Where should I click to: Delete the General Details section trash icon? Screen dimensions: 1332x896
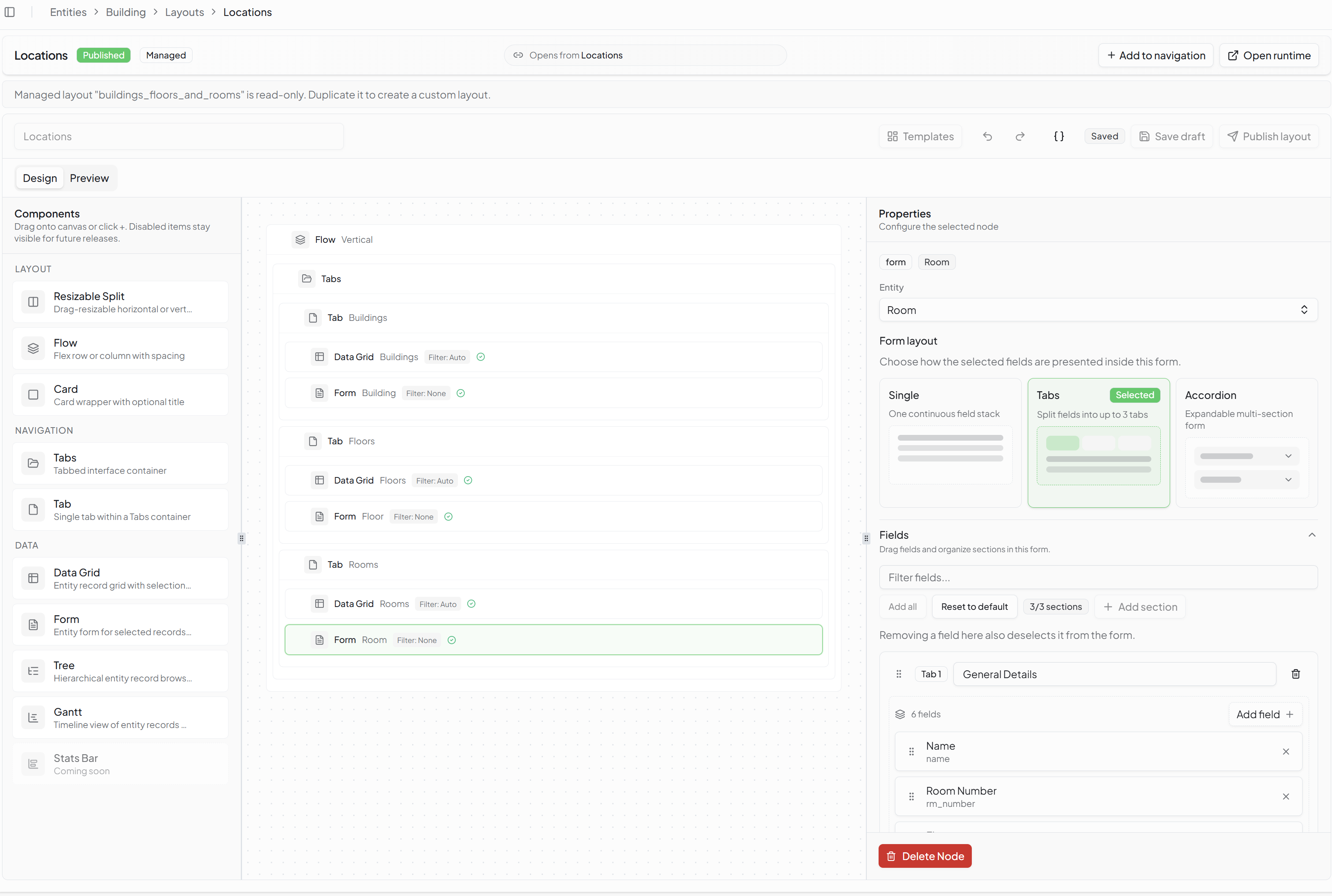coord(1296,674)
